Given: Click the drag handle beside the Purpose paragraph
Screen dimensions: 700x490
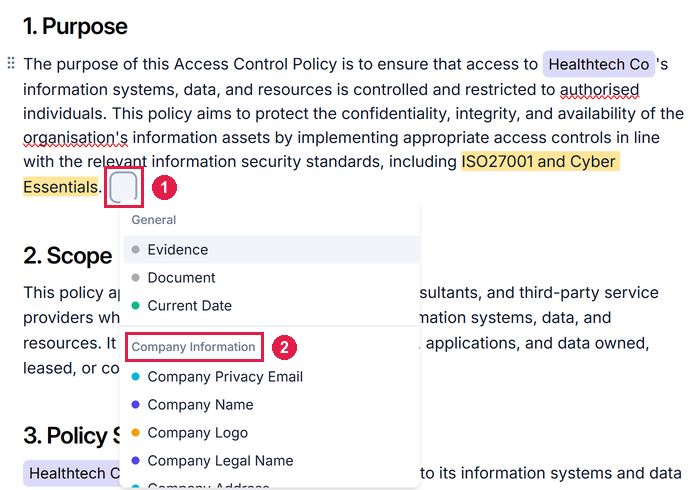Looking at the screenshot, I should (11, 63).
